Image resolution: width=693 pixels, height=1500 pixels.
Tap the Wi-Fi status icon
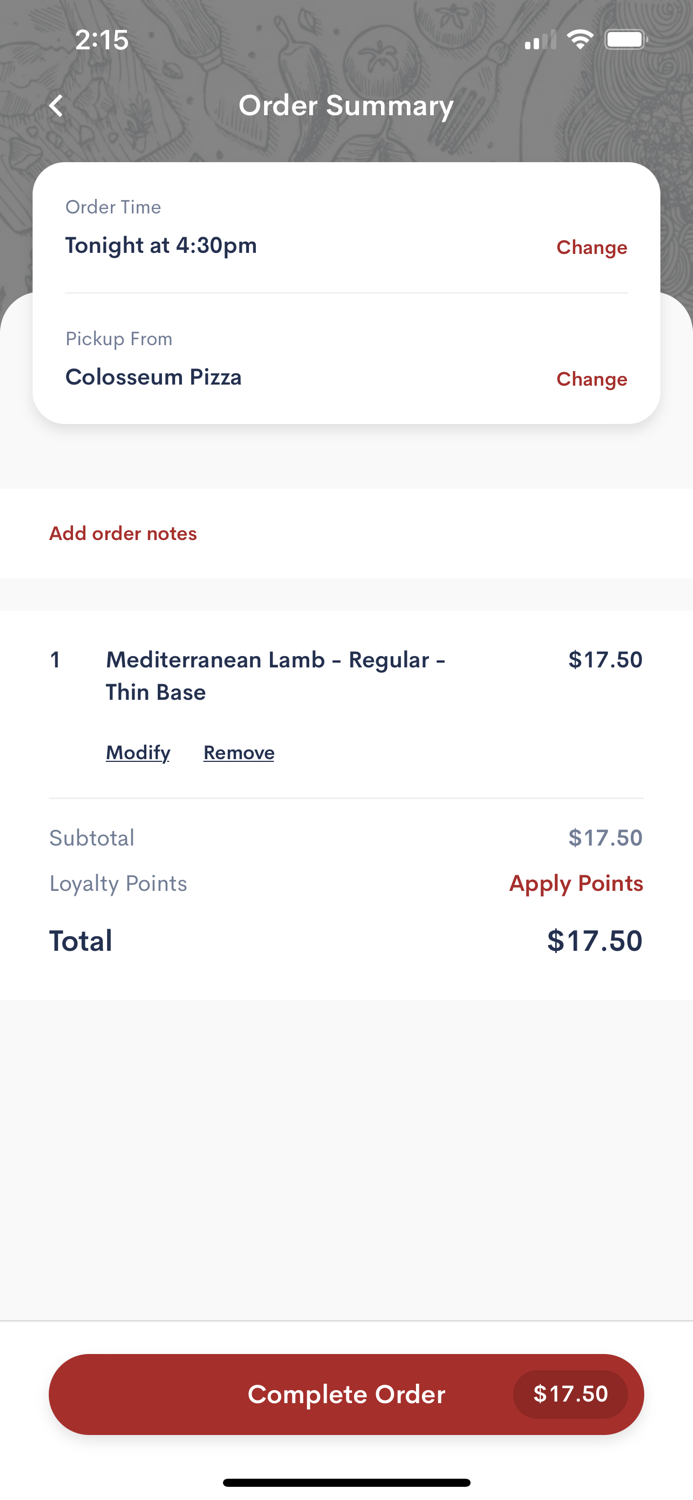[580, 40]
